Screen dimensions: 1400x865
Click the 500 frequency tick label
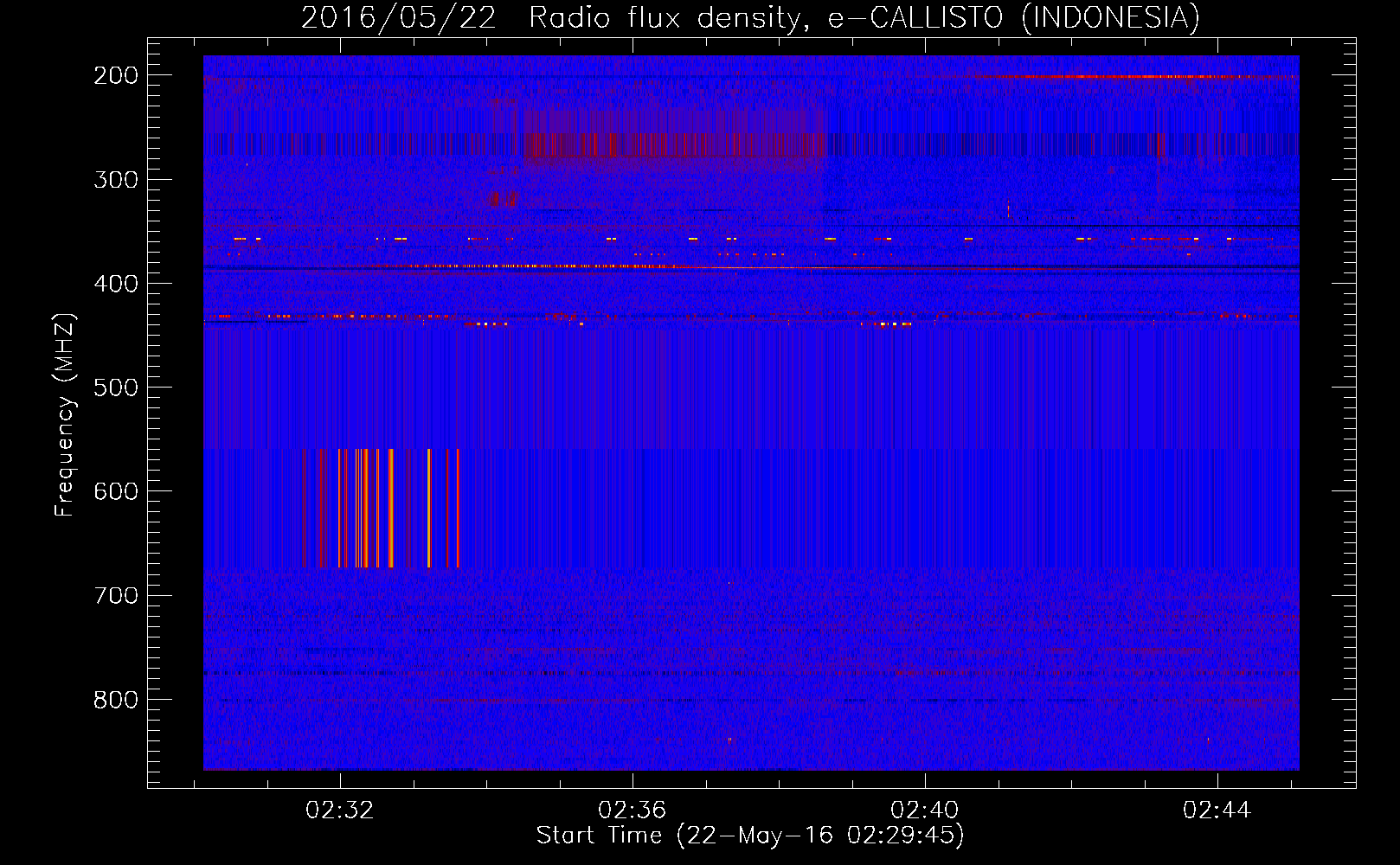click(x=116, y=388)
